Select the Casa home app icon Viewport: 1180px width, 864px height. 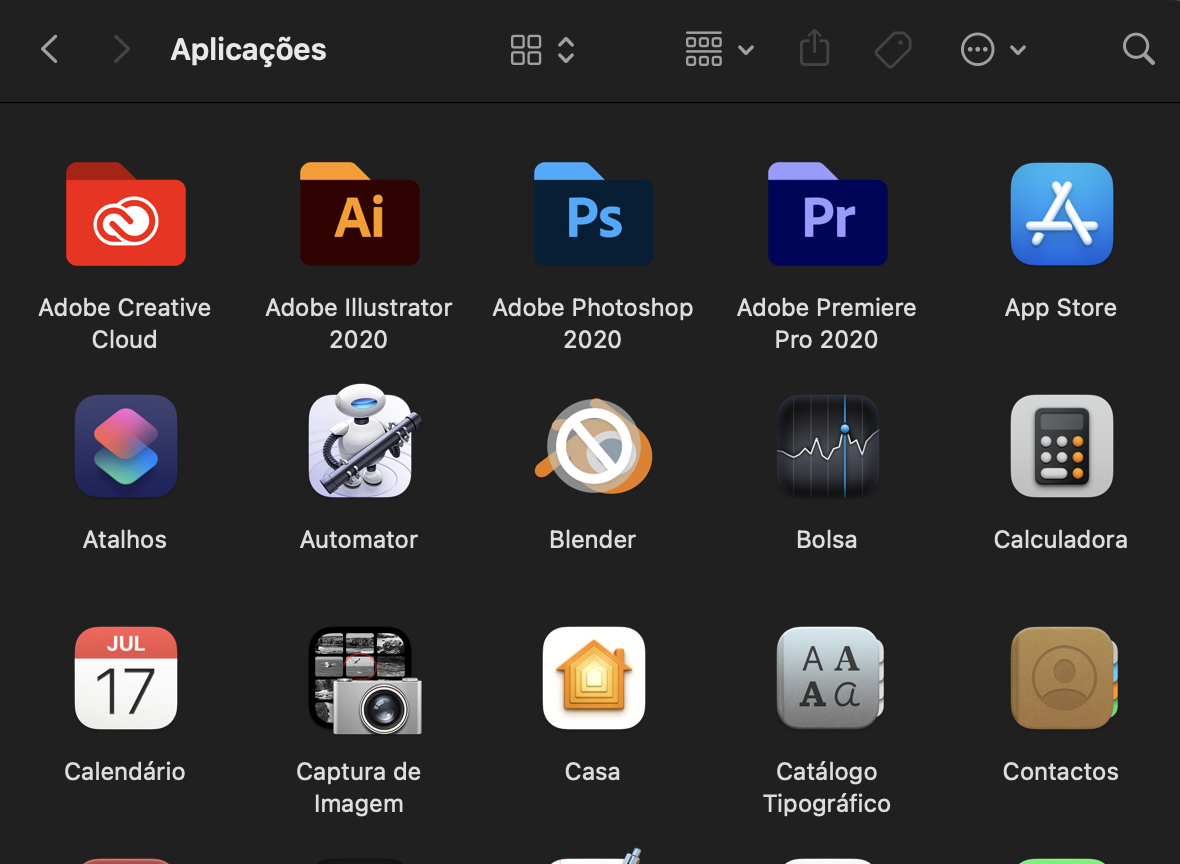[594, 678]
